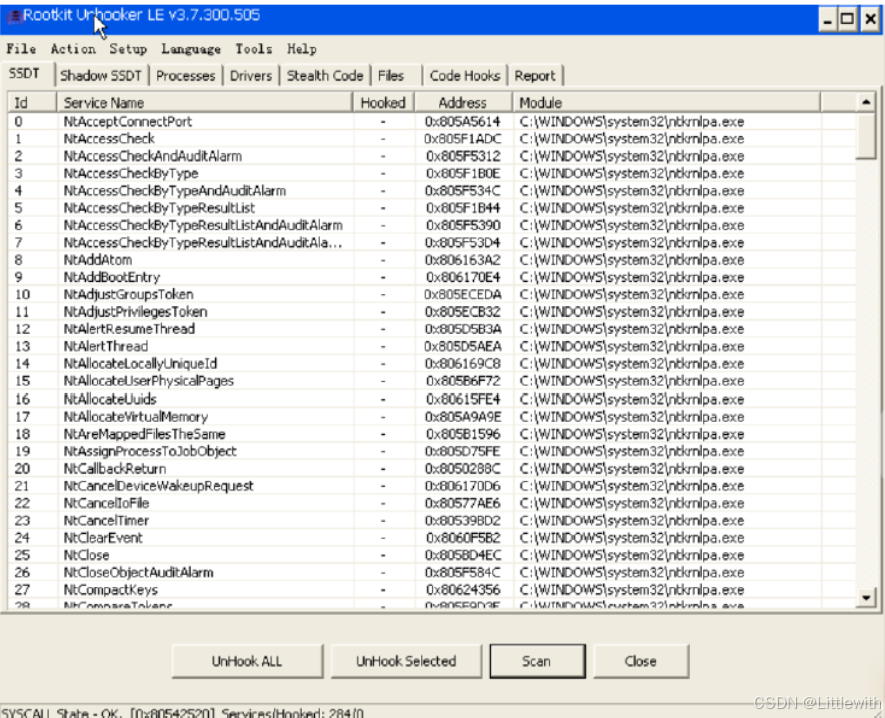The height and width of the screenshot is (718, 885).
Task: Sort by the Service Name column header
Action: [x=204, y=103]
